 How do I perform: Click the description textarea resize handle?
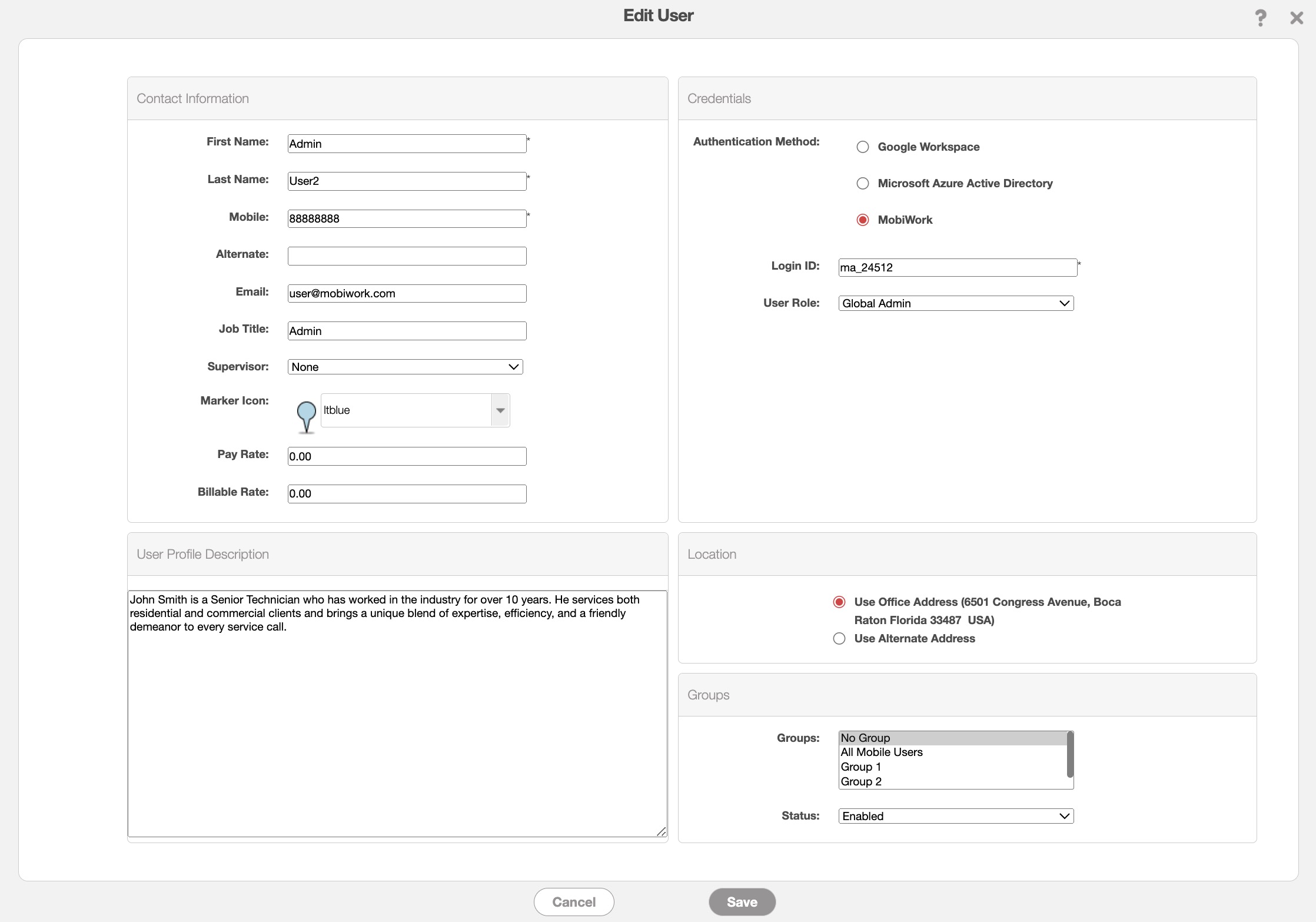(x=662, y=831)
